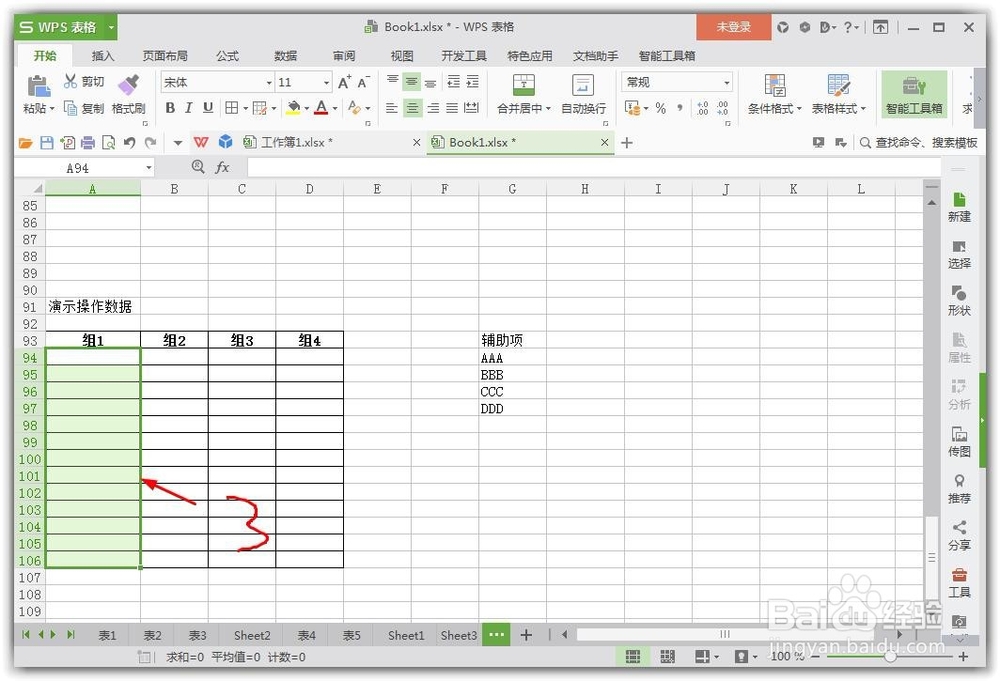Toggle italic formatting
The image size is (1000, 681).
(188, 108)
